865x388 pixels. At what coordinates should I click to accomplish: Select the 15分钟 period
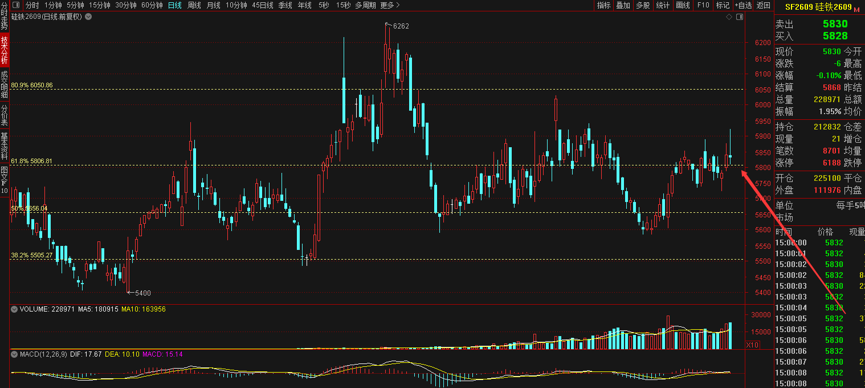99,6
